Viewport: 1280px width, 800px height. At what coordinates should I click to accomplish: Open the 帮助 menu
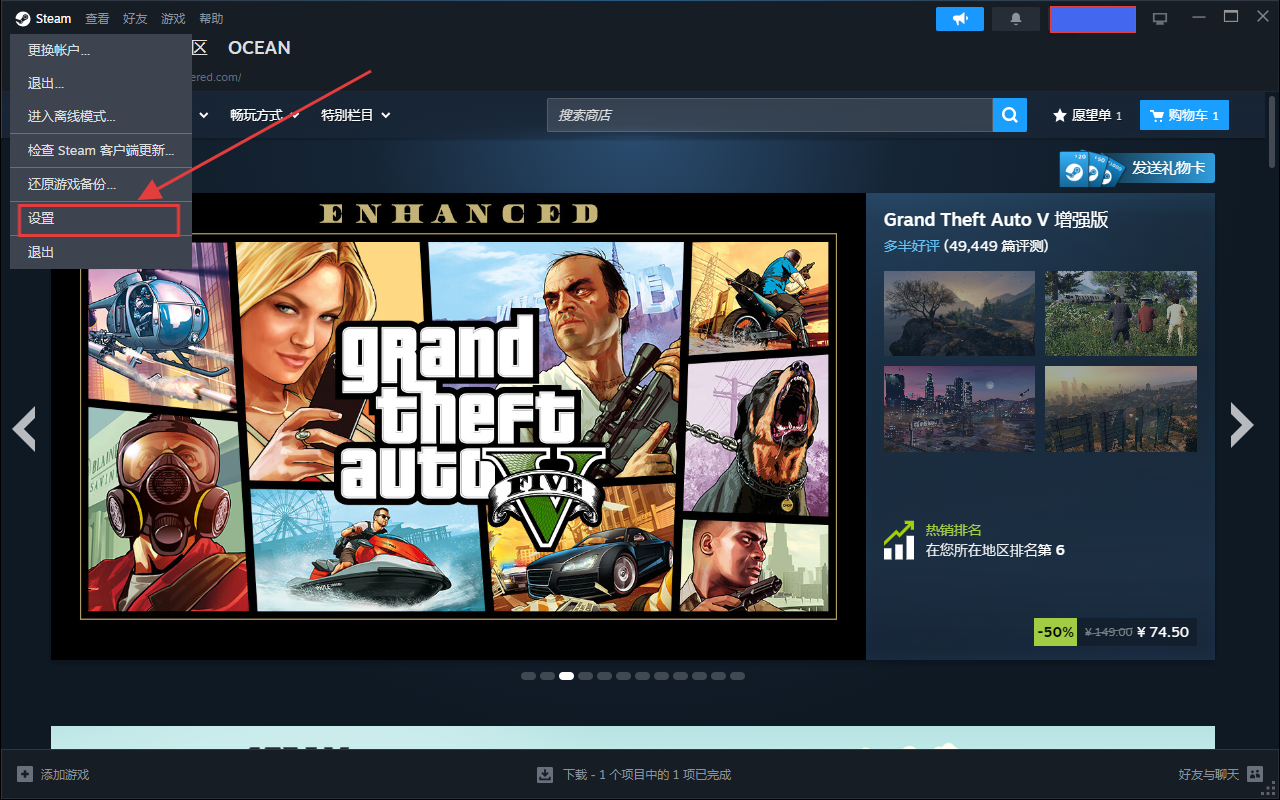(211, 19)
